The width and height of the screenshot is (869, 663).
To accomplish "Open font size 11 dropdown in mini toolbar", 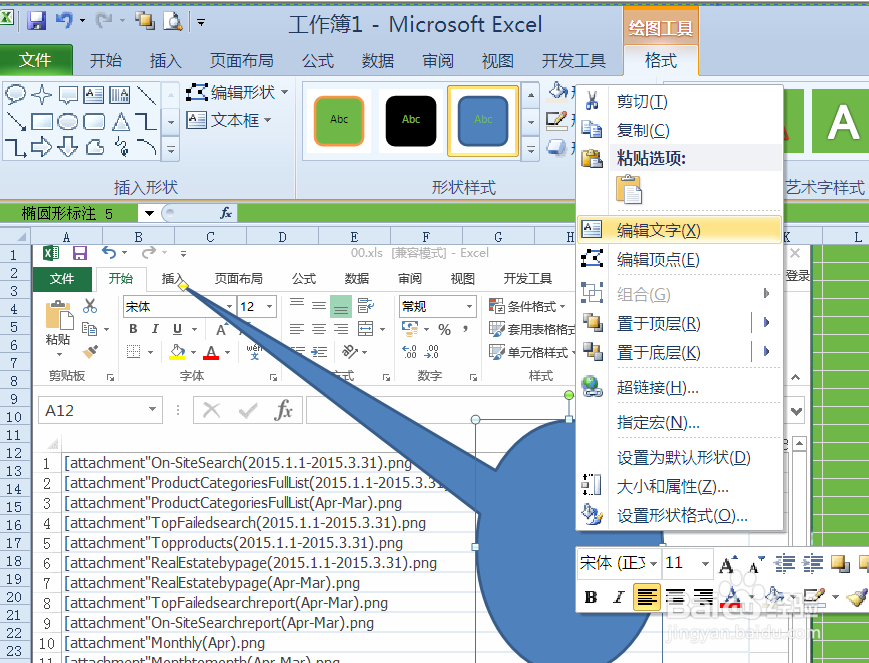I will (706, 564).
